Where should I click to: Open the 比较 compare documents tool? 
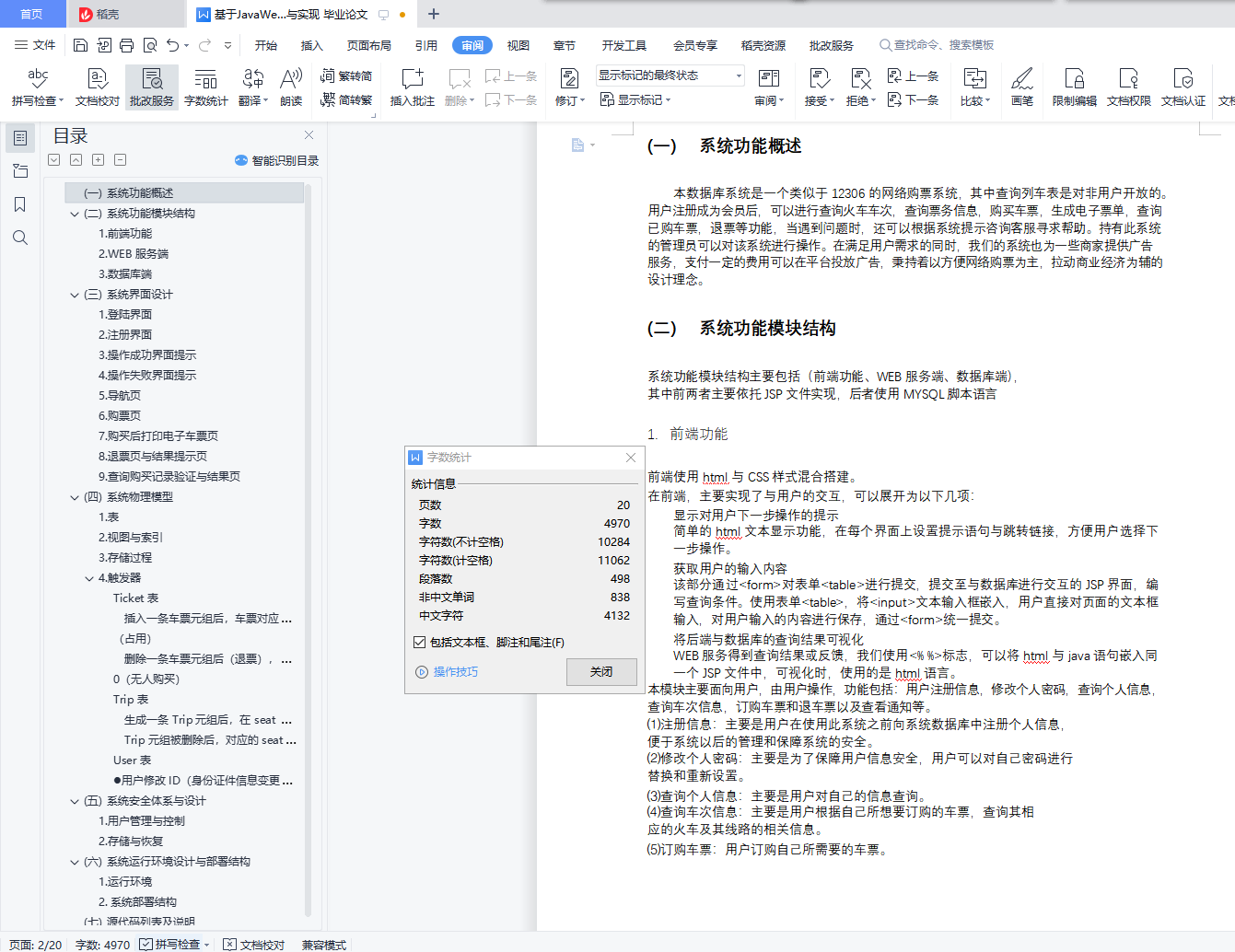pyautogui.click(x=974, y=87)
